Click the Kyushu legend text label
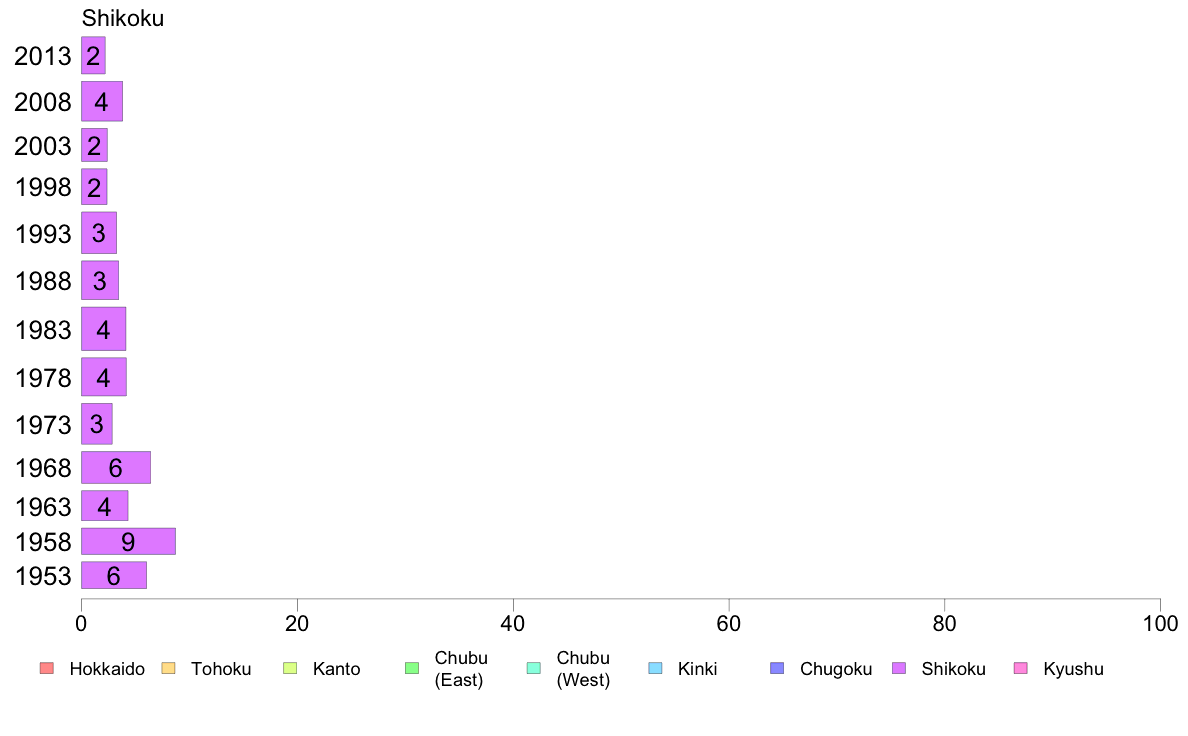This screenshot has width=1188, height=736. [x=1073, y=669]
